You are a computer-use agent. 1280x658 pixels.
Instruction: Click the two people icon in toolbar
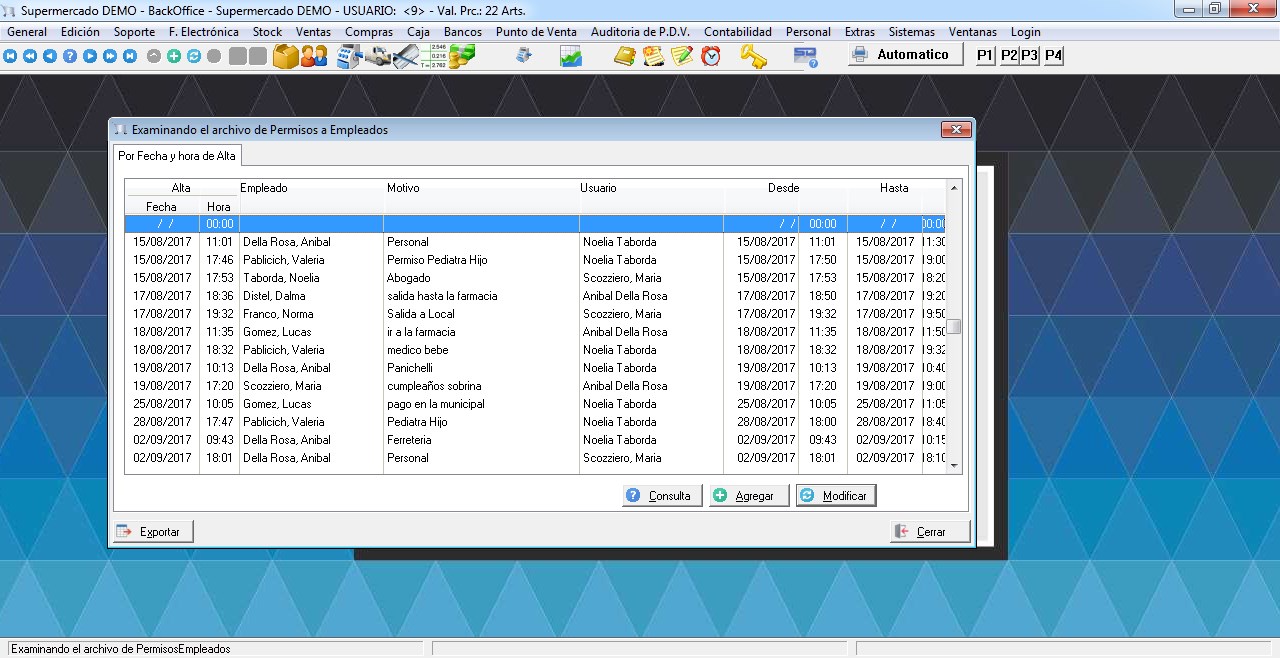tap(314, 56)
